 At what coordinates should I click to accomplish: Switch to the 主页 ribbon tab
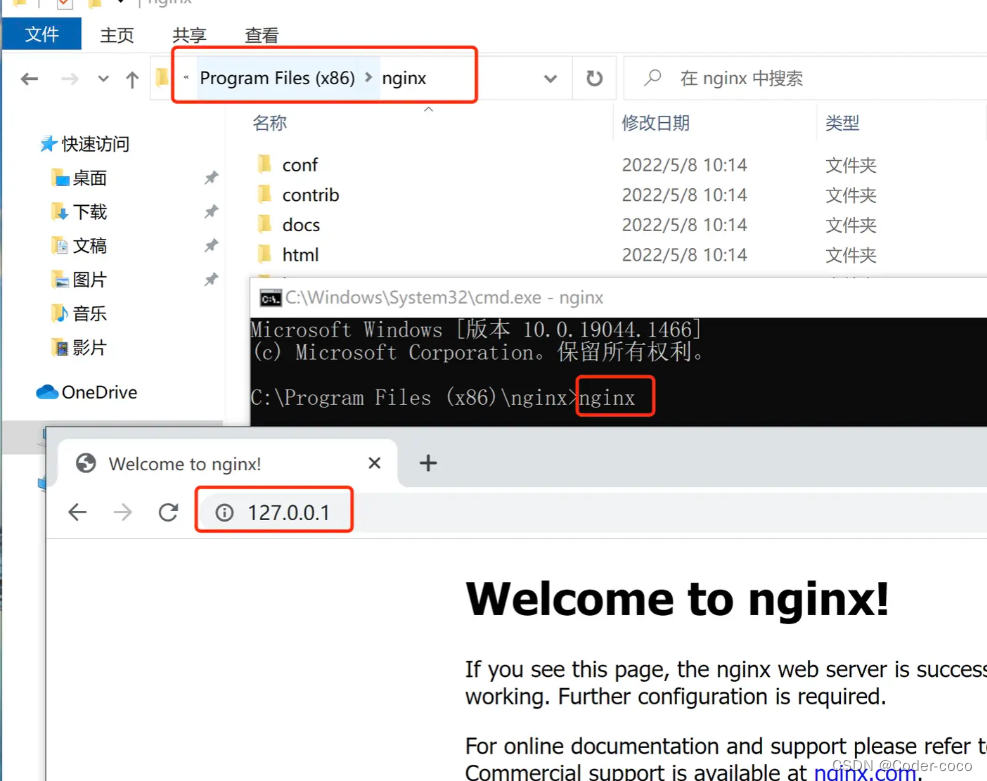(x=117, y=35)
